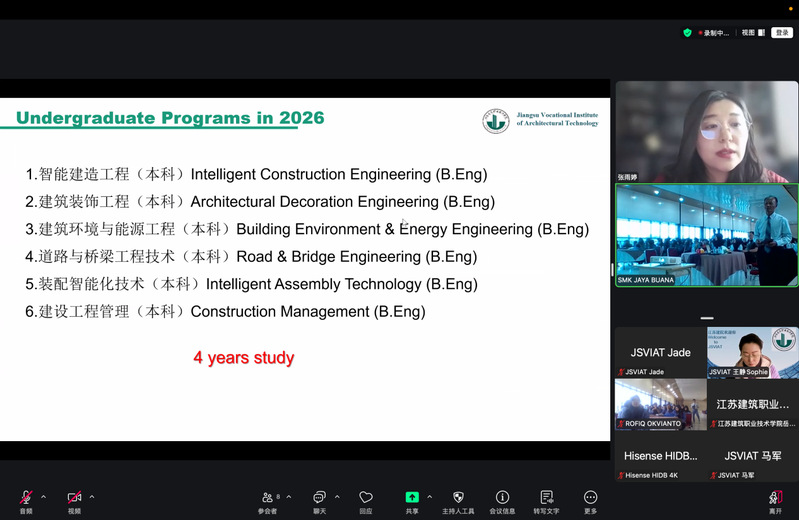Open the participants (参会者) panel

point(267,498)
